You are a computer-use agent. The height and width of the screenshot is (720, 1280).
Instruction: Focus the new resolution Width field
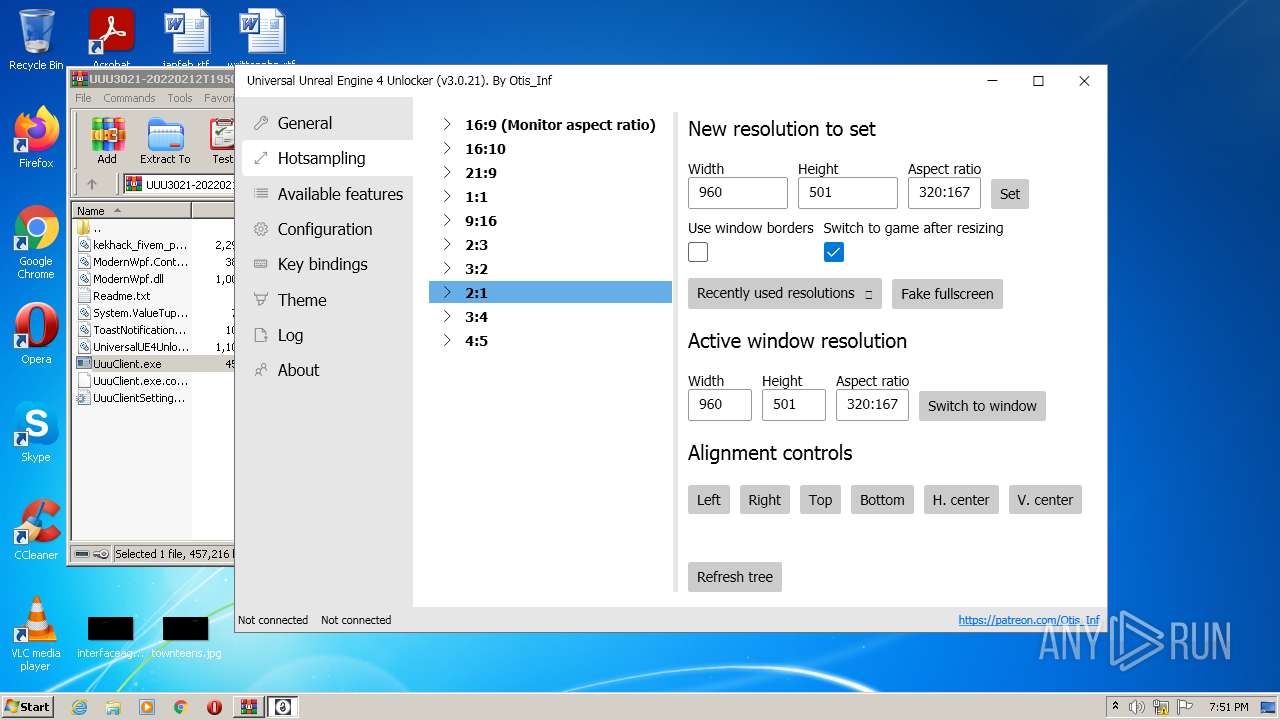tap(738, 193)
